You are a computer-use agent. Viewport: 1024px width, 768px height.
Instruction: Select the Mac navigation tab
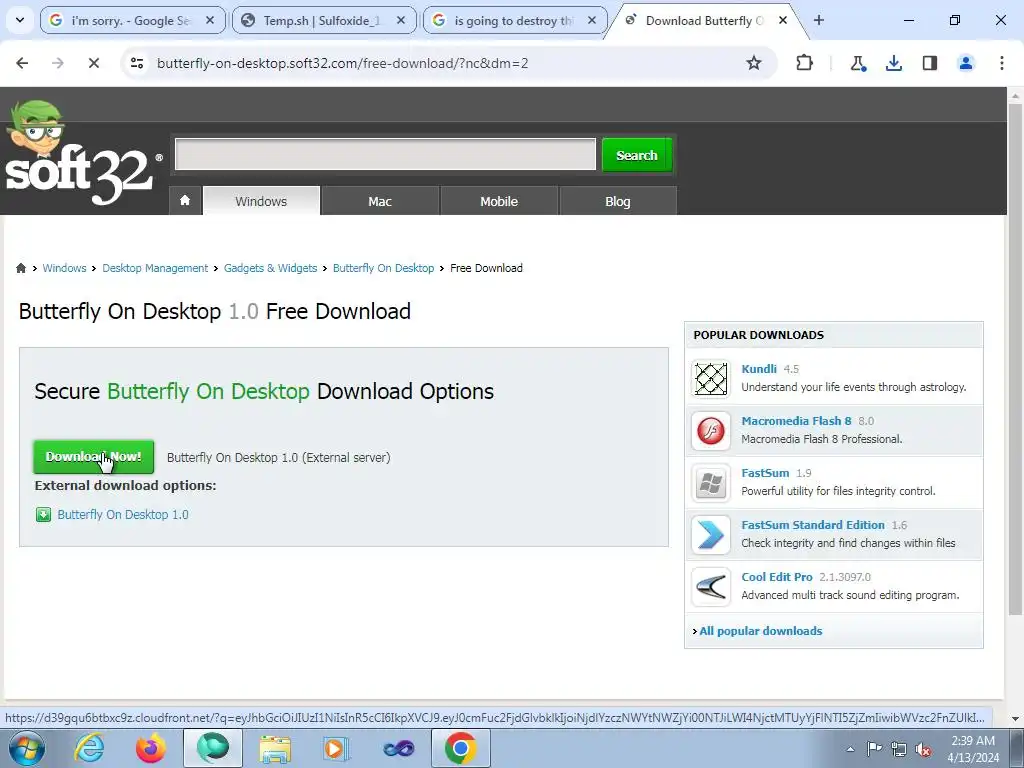[x=380, y=201]
